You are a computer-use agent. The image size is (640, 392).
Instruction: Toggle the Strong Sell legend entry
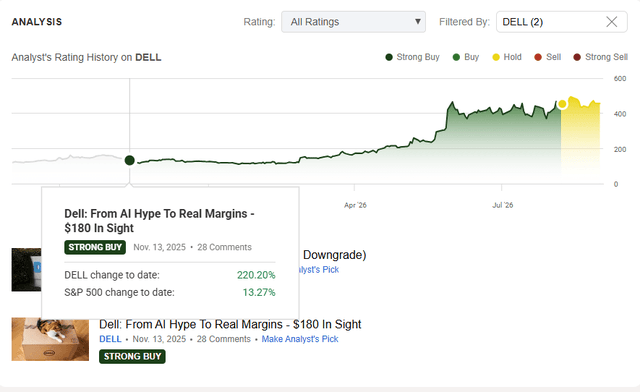click(600, 57)
